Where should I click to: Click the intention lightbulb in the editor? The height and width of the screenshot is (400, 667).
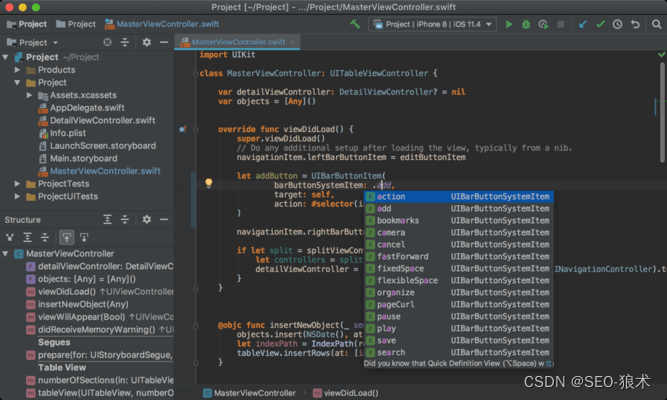(208, 183)
